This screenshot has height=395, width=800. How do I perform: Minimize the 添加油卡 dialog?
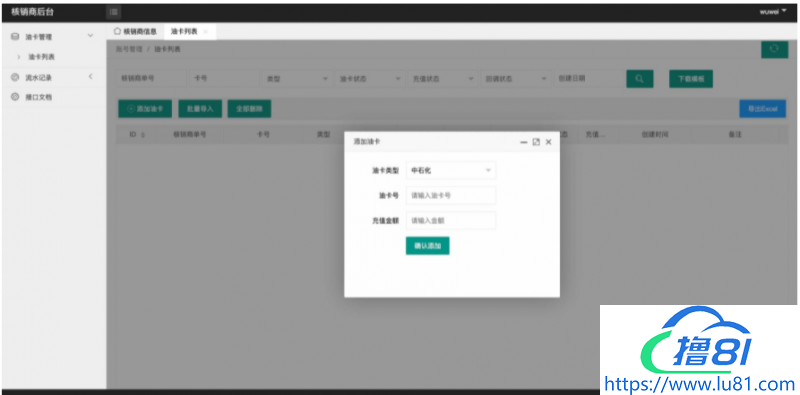[523, 142]
